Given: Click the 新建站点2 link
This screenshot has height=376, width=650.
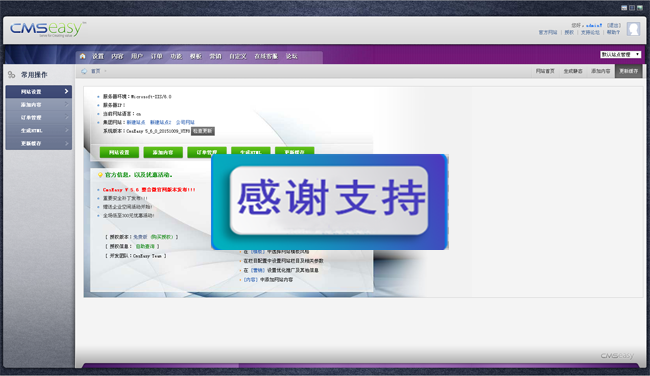Looking at the screenshot, I should coord(160,122).
